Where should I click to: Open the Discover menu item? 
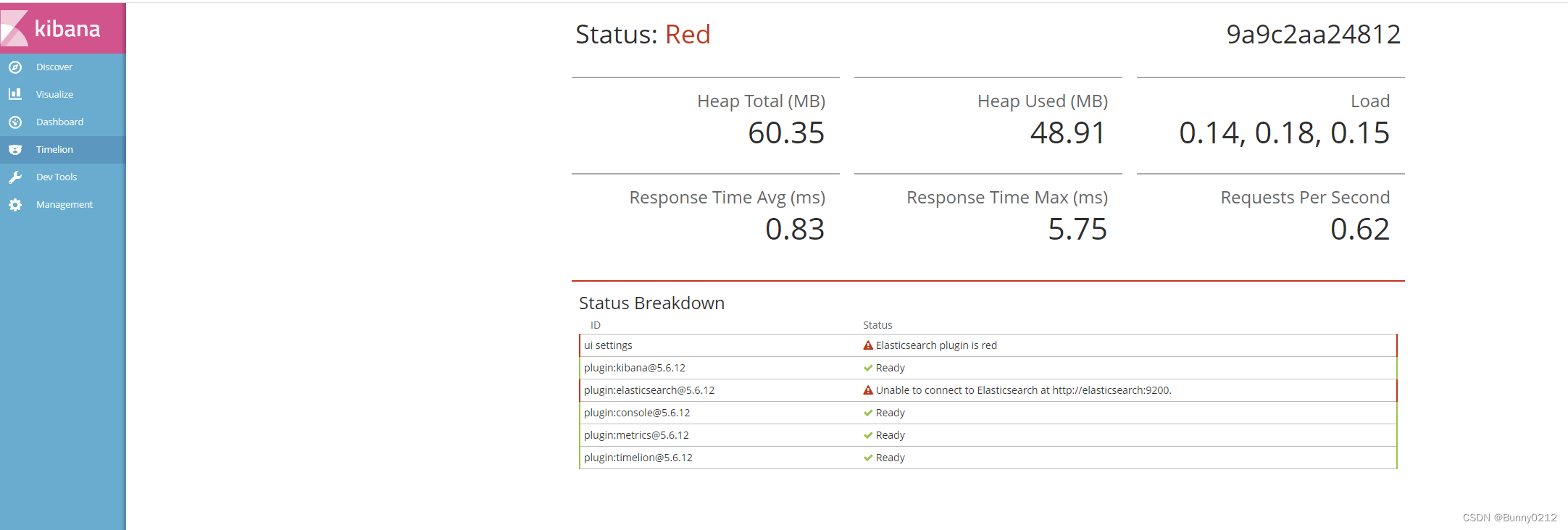[x=63, y=67]
